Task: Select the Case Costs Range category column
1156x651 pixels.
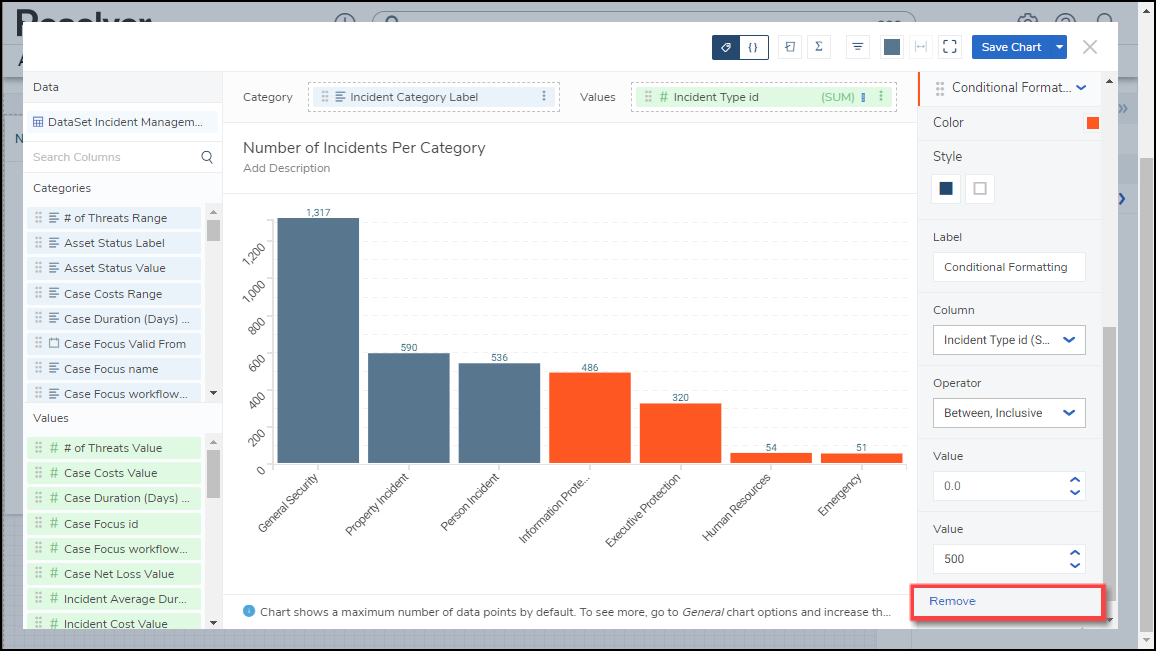Action: (113, 294)
